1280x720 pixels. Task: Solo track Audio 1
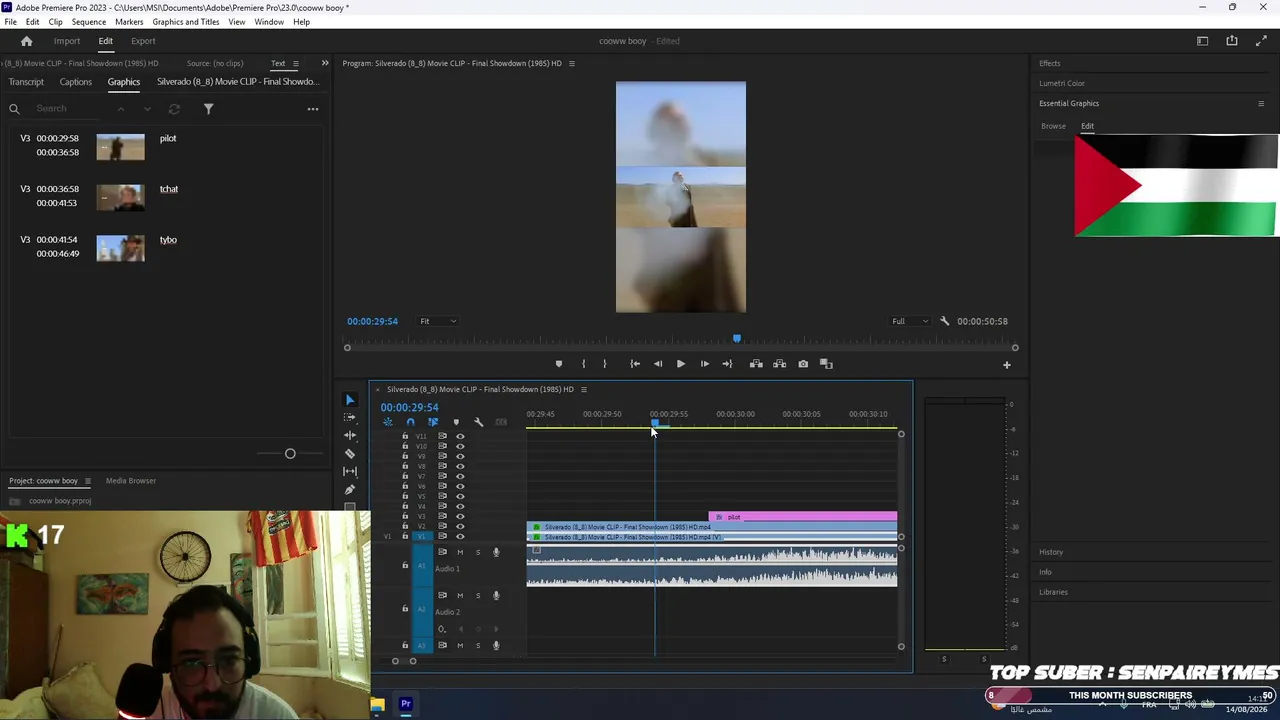coord(478,552)
